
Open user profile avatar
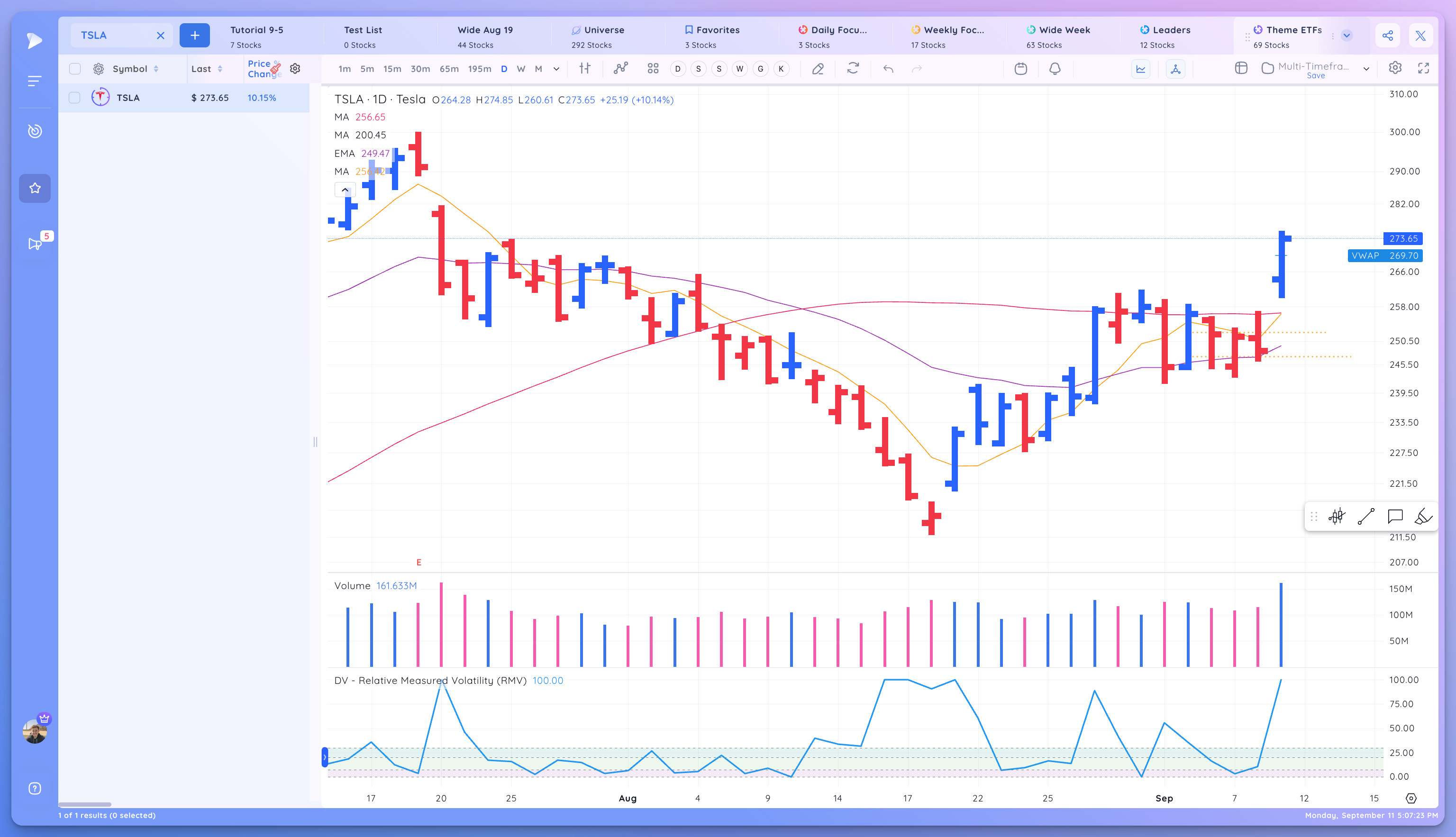[35, 731]
